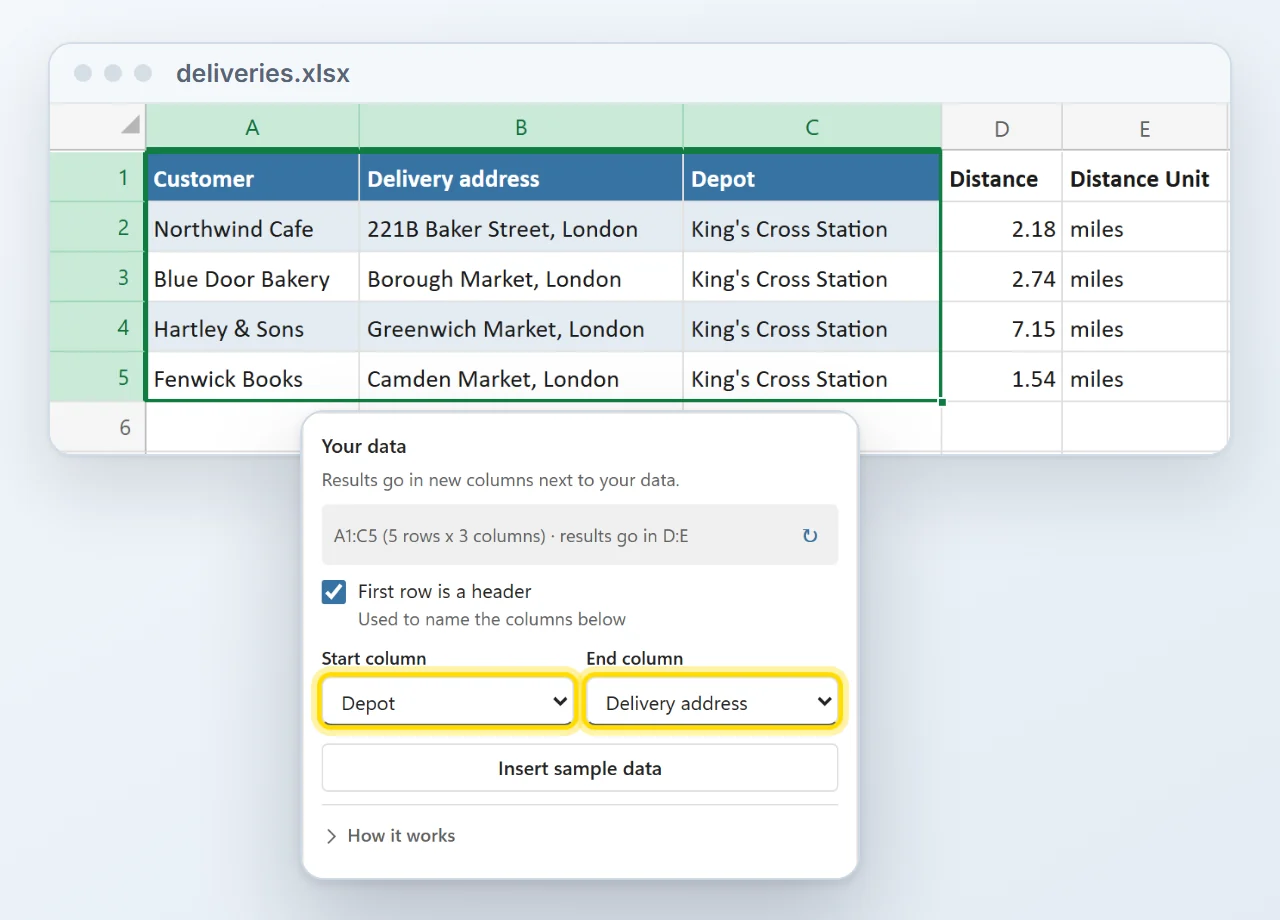Click the select-all corner triangle
The image size is (1280, 920).
(130, 125)
